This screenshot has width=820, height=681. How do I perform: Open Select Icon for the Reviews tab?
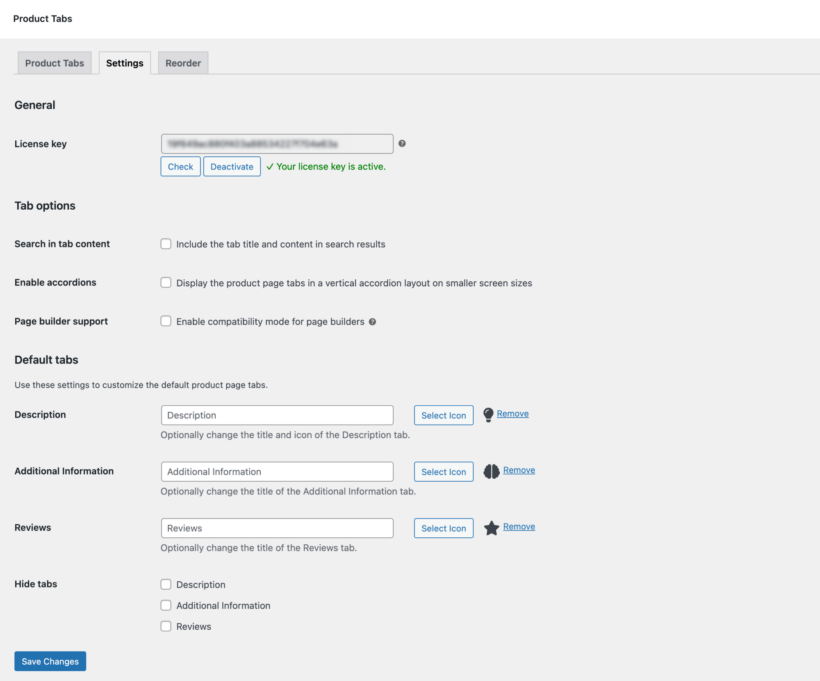[443, 527]
